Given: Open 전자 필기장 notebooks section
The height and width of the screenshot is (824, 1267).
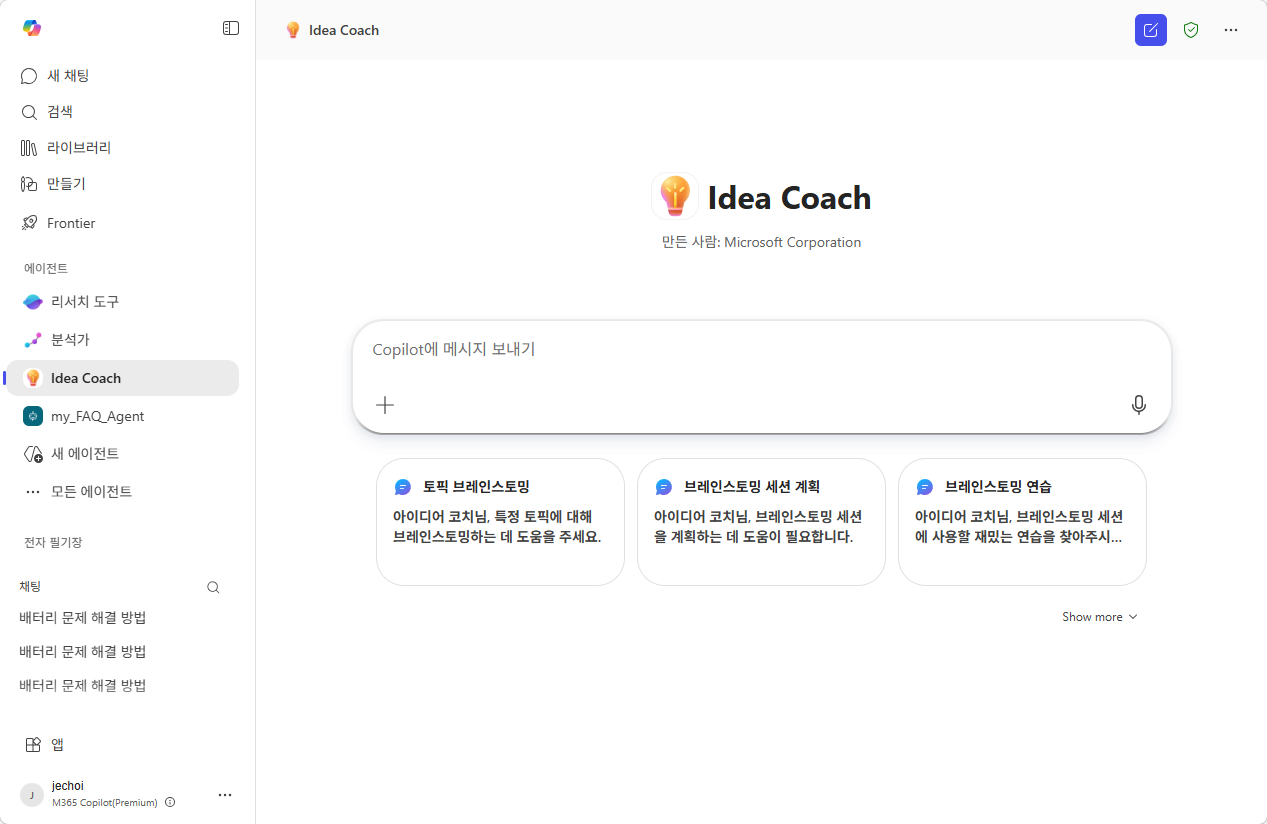Looking at the screenshot, I should pyautogui.click(x=53, y=542).
